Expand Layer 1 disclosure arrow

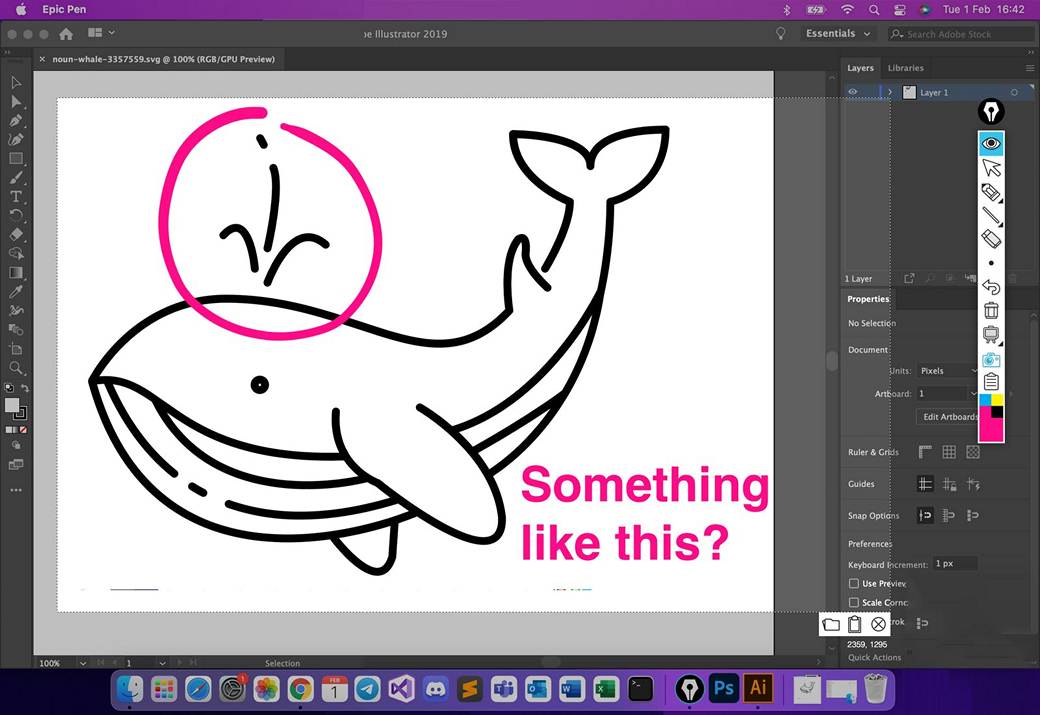pos(890,92)
